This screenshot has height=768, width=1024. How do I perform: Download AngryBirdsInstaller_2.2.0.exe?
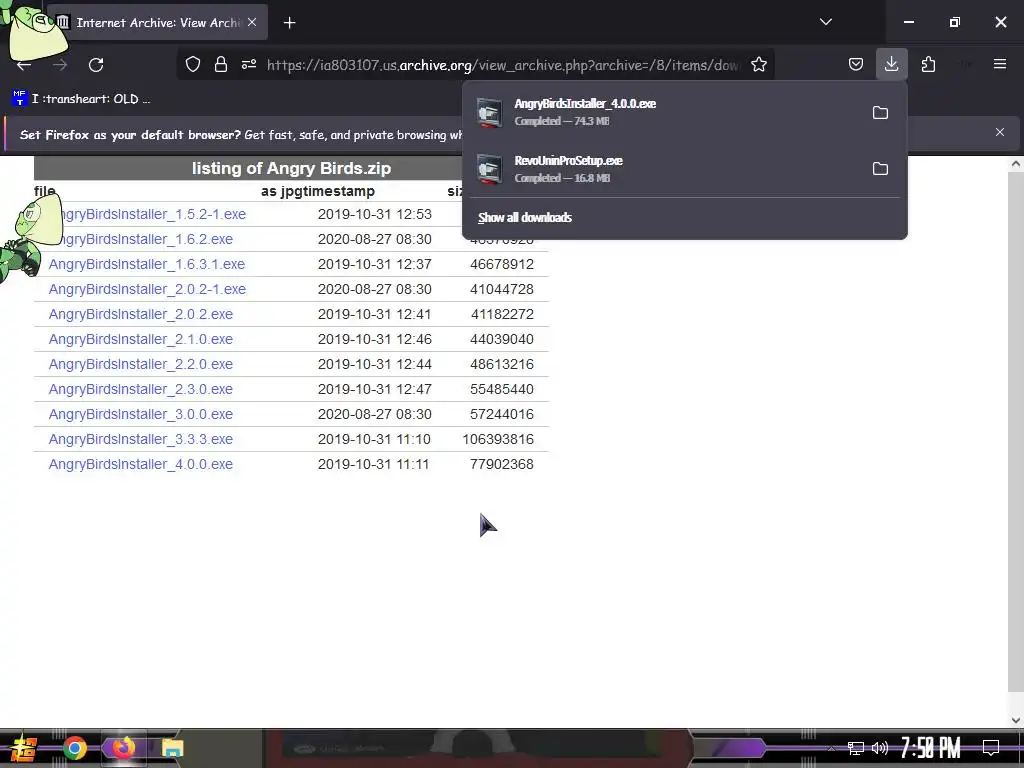tap(140, 364)
